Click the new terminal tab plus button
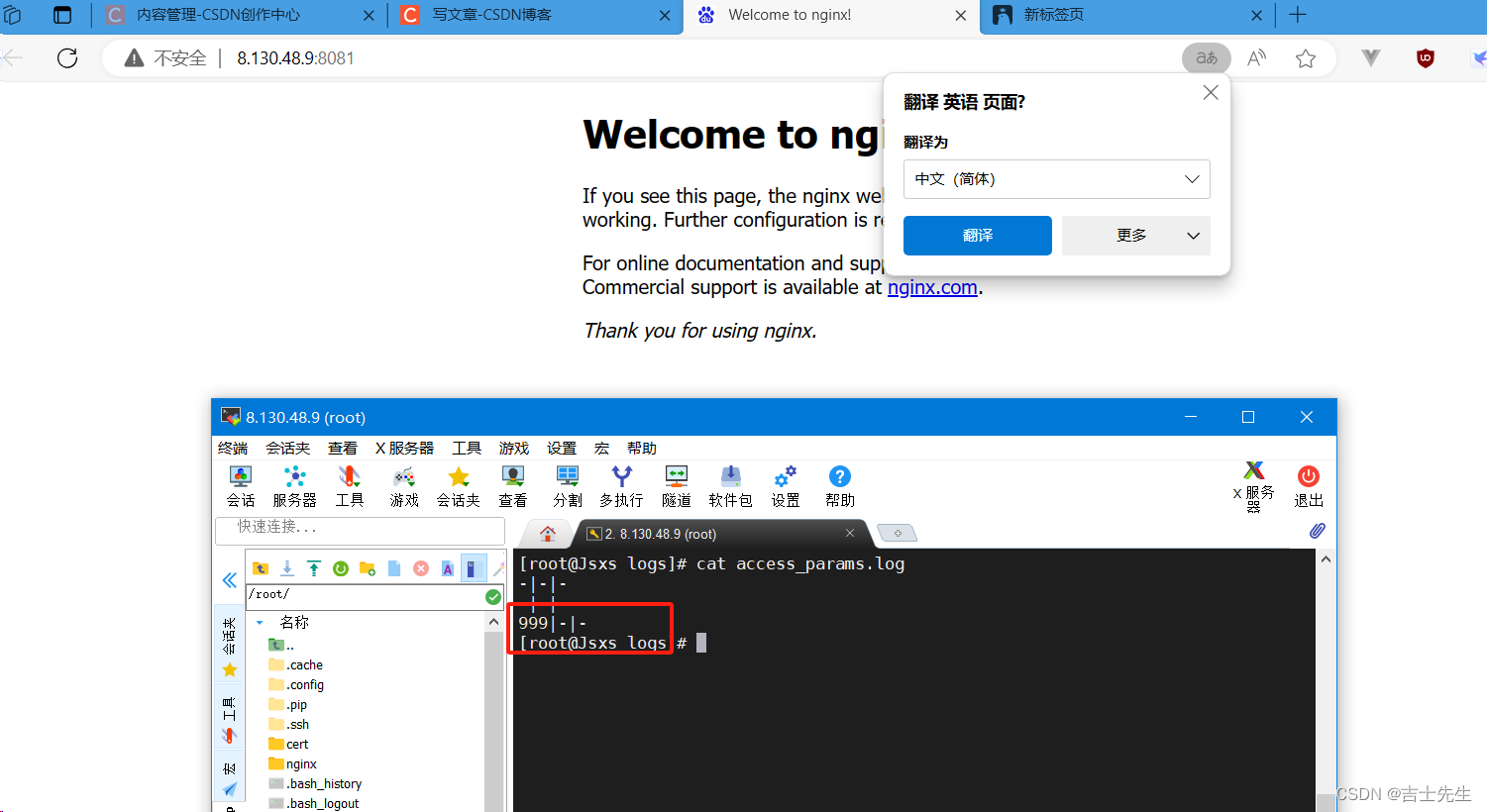1487x812 pixels. tap(898, 534)
